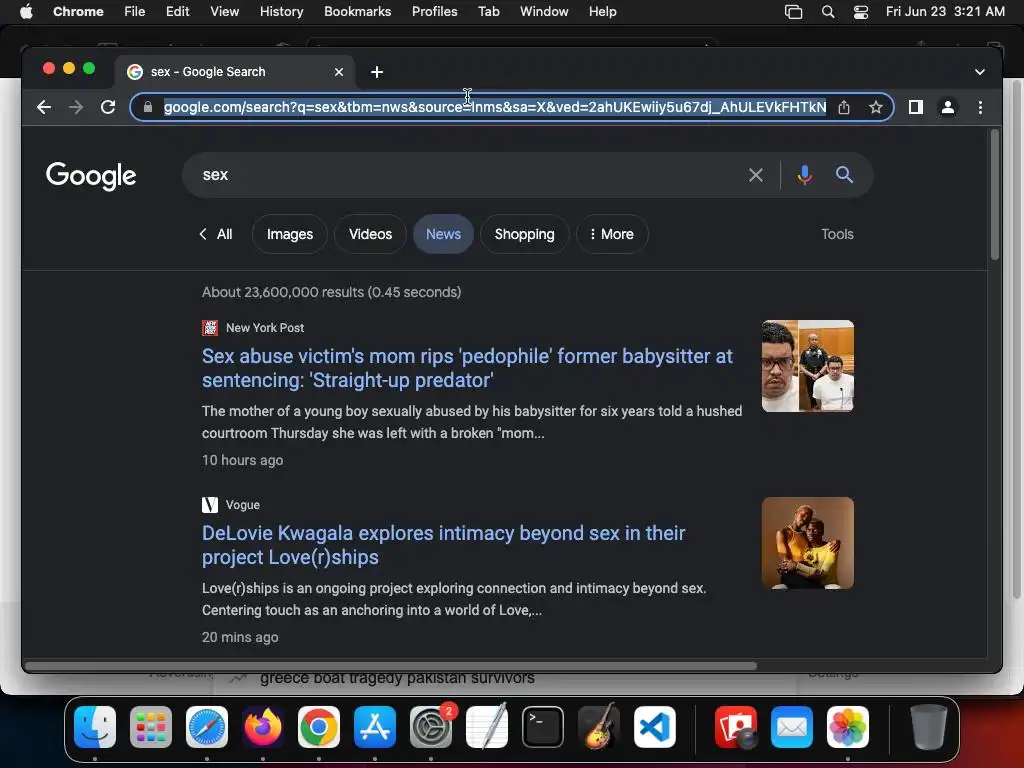Start voice search with the microphone icon

click(805, 175)
